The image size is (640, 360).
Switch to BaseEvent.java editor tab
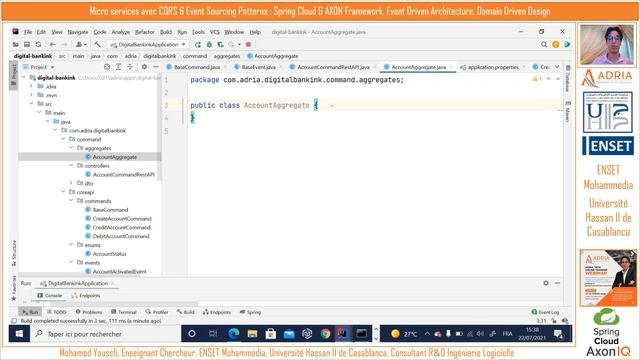[x=258, y=67]
